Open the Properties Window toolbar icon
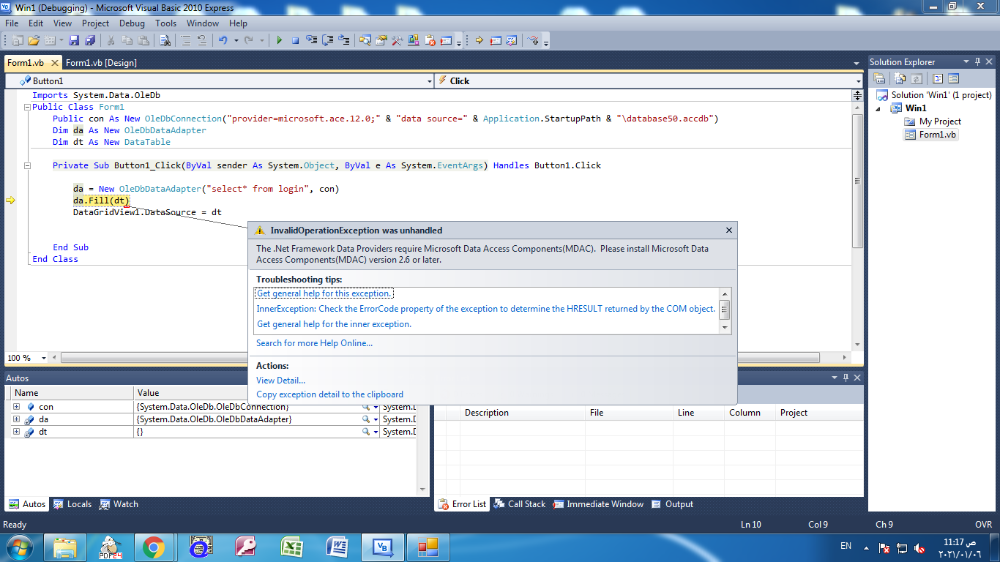 381,41
